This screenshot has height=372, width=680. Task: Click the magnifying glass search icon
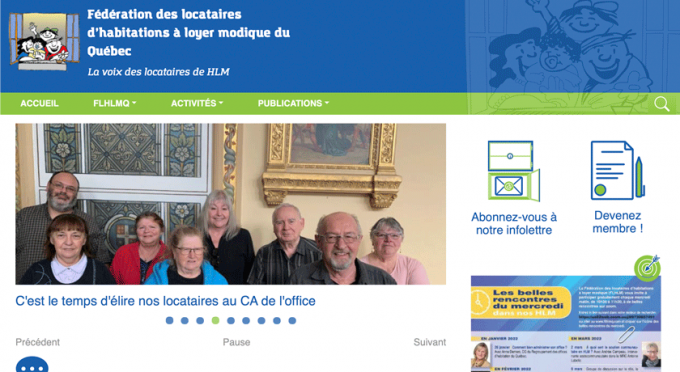(661, 104)
